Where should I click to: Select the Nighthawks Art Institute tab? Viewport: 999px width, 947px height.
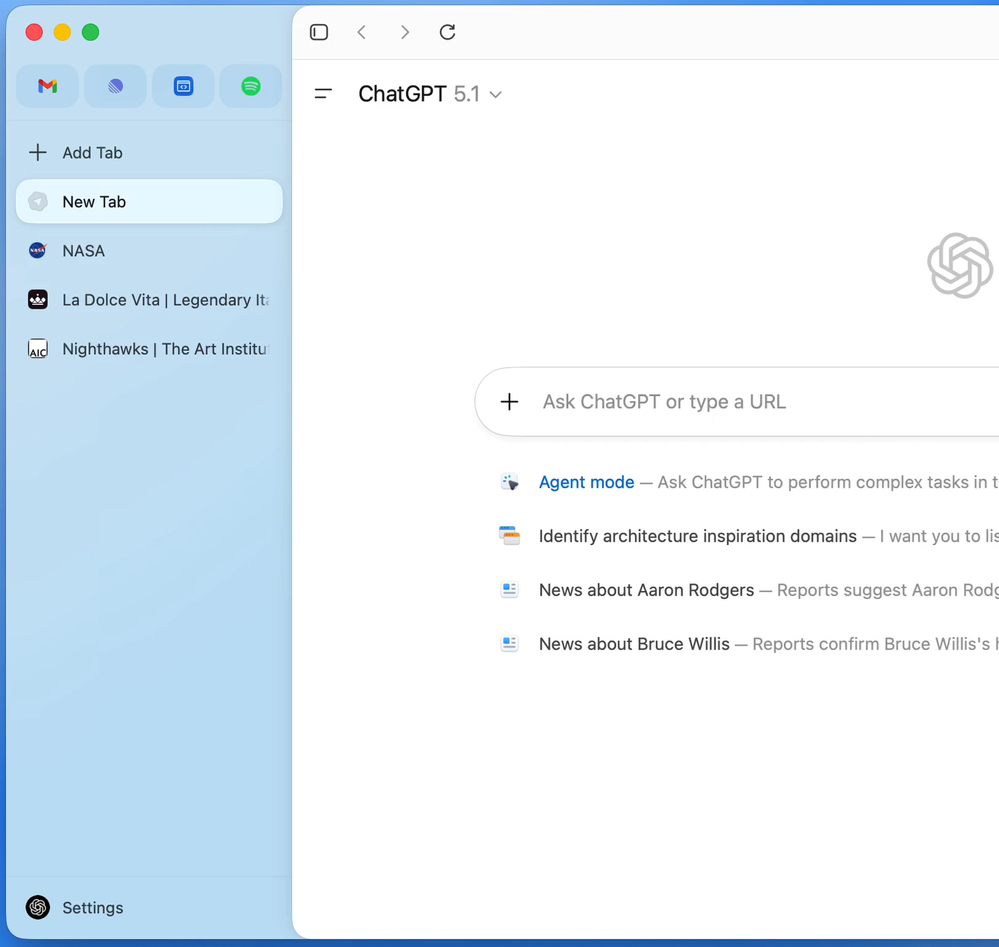coord(149,349)
